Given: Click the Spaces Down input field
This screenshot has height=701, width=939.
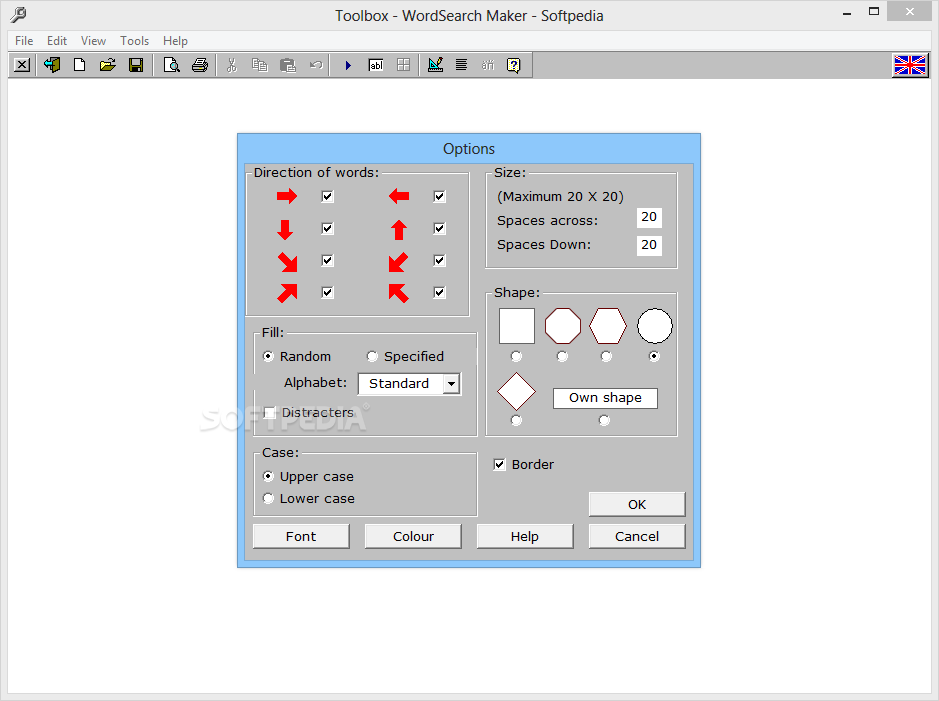Looking at the screenshot, I should [649, 244].
